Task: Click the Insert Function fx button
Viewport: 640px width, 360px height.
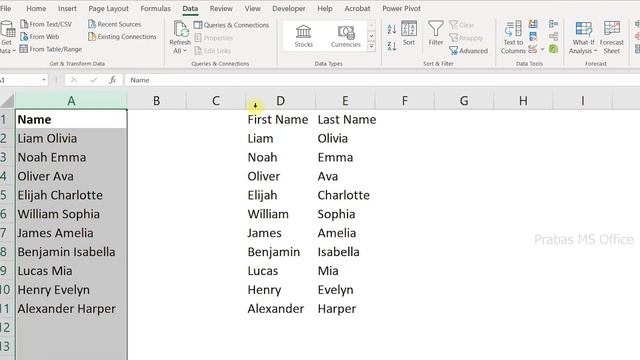Action: (112, 80)
